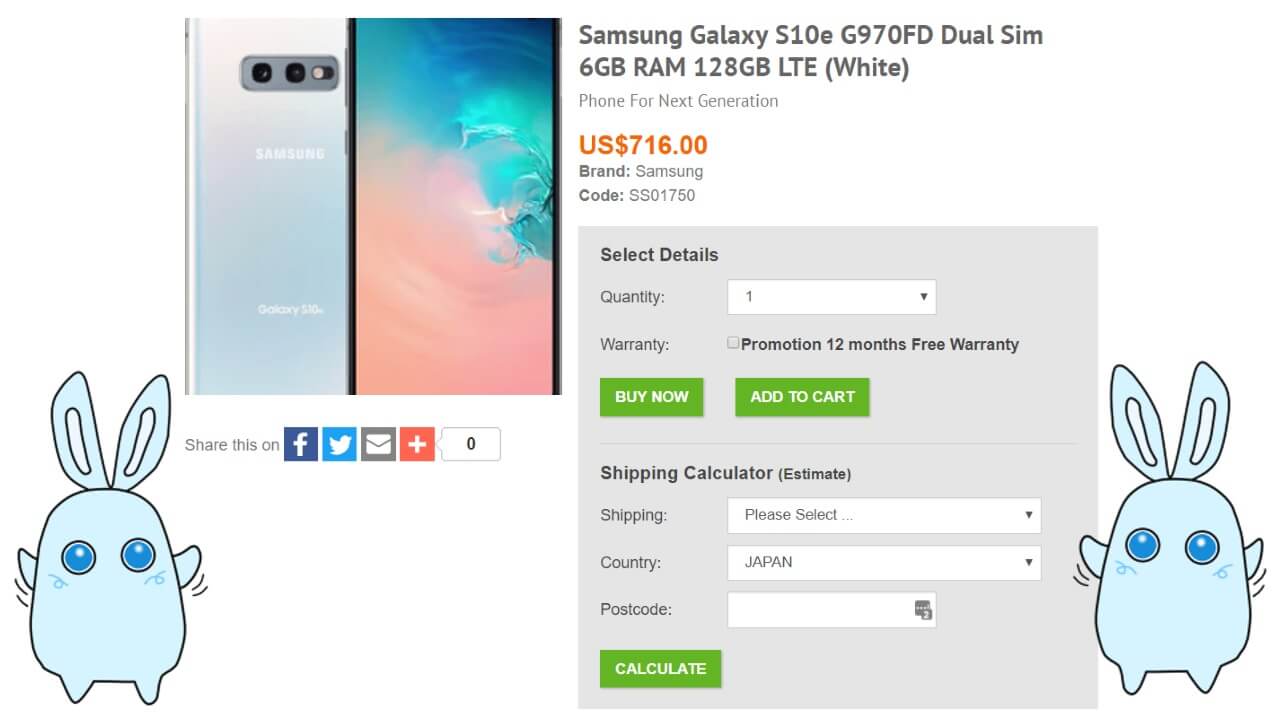Share product via Twitter bird icon
The width and height of the screenshot is (1280, 720).
pos(340,444)
